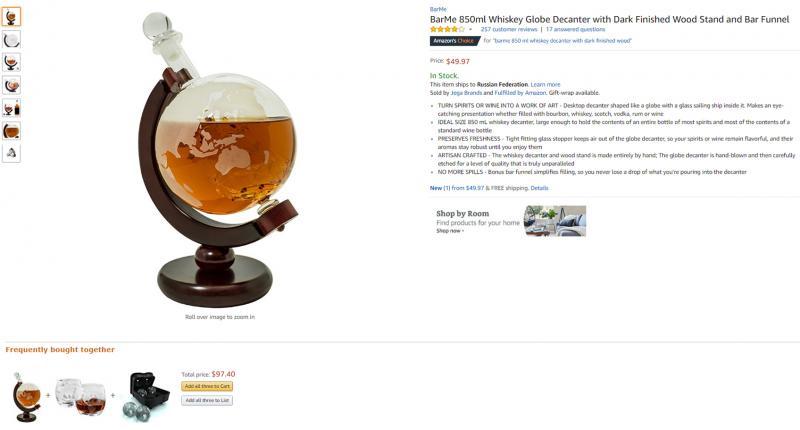Add all three to List
The image size is (800, 430).
(x=207, y=400)
